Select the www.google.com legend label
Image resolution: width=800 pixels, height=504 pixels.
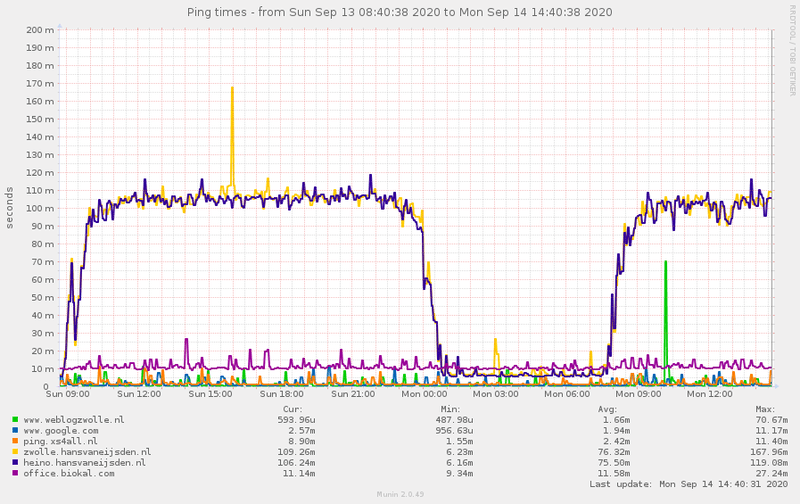coord(61,431)
